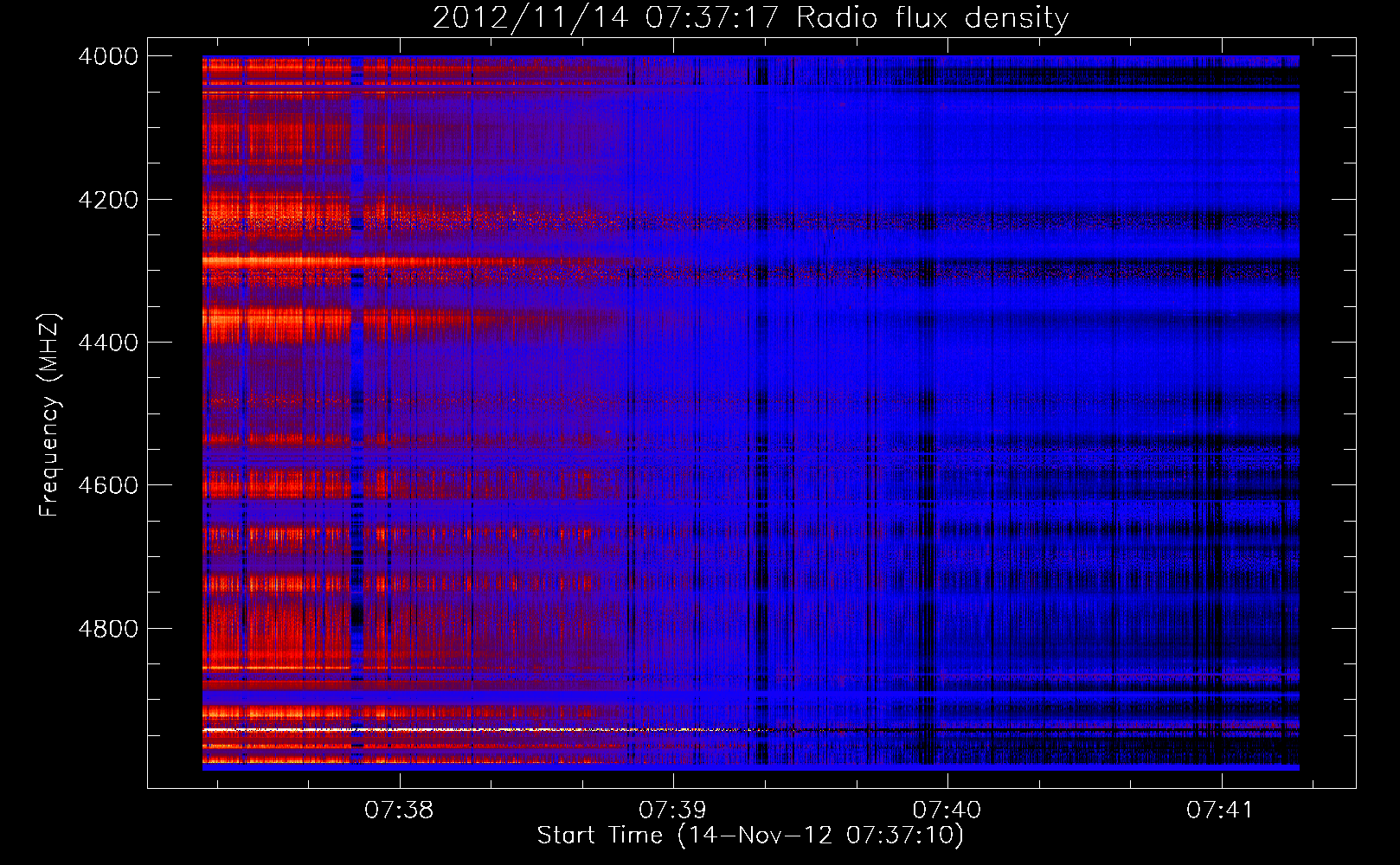Screen dimensions: 1400x865
Task: Click the 4600 frequency axis label
Action: (x=108, y=485)
